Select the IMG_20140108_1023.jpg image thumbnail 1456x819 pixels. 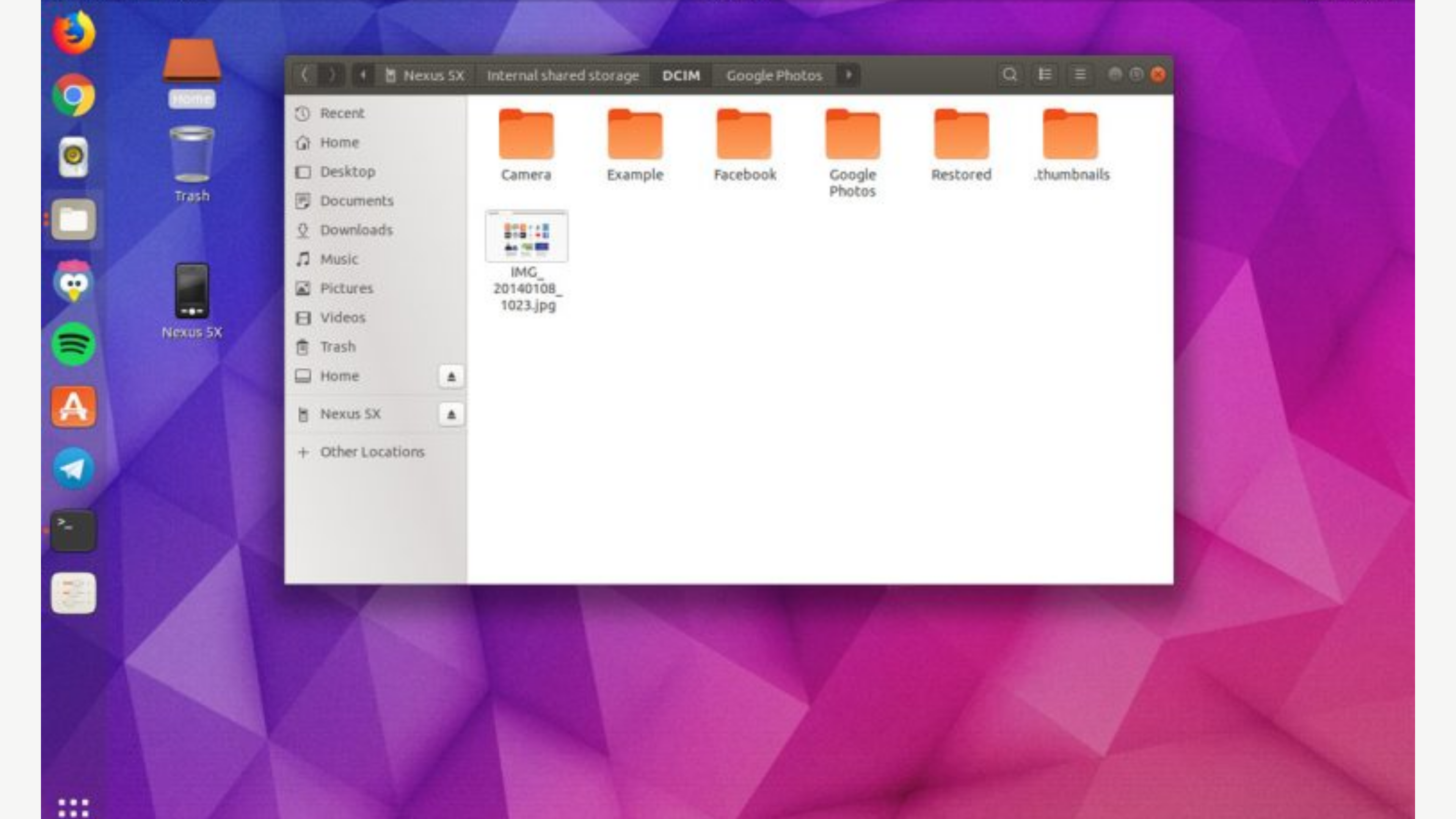527,236
